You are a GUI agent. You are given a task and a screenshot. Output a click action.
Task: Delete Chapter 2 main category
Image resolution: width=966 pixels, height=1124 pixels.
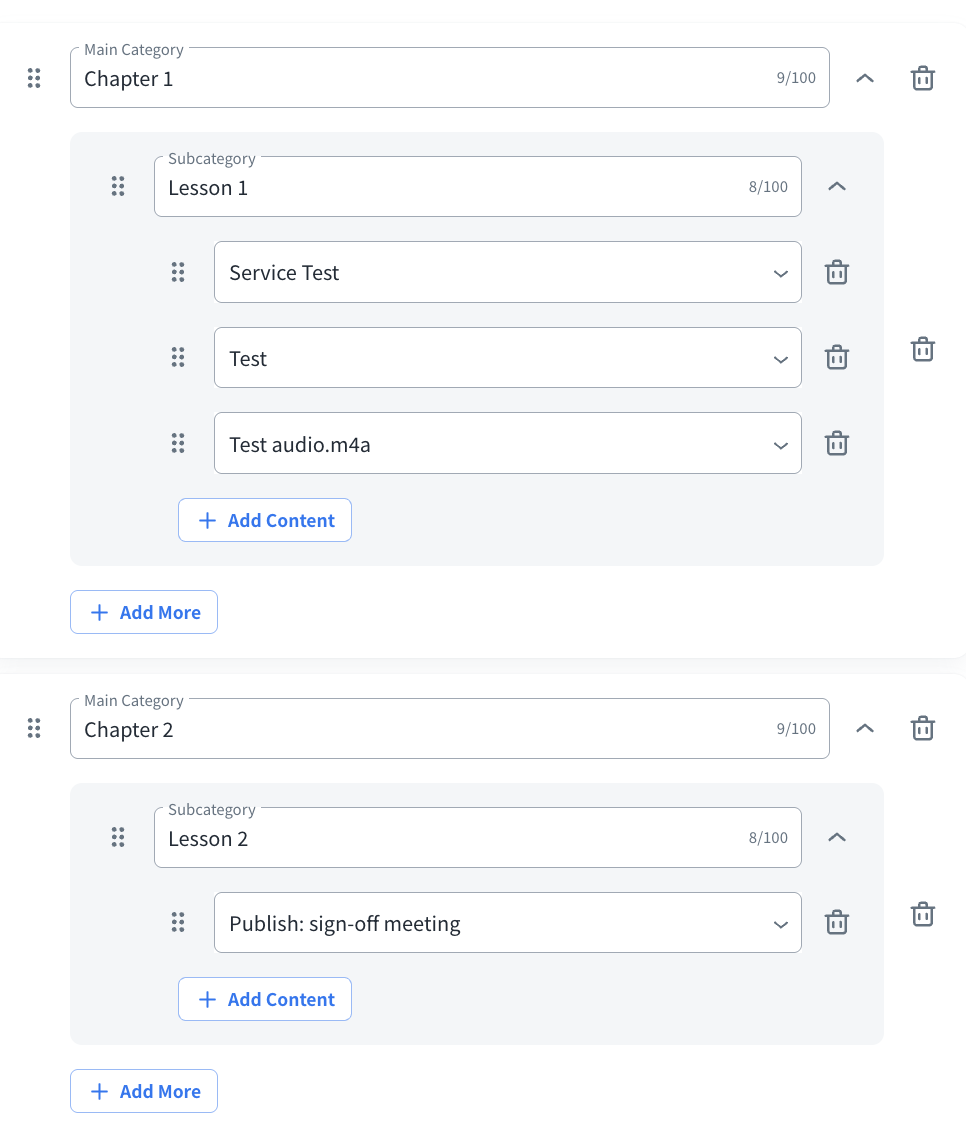[x=922, y=729]
